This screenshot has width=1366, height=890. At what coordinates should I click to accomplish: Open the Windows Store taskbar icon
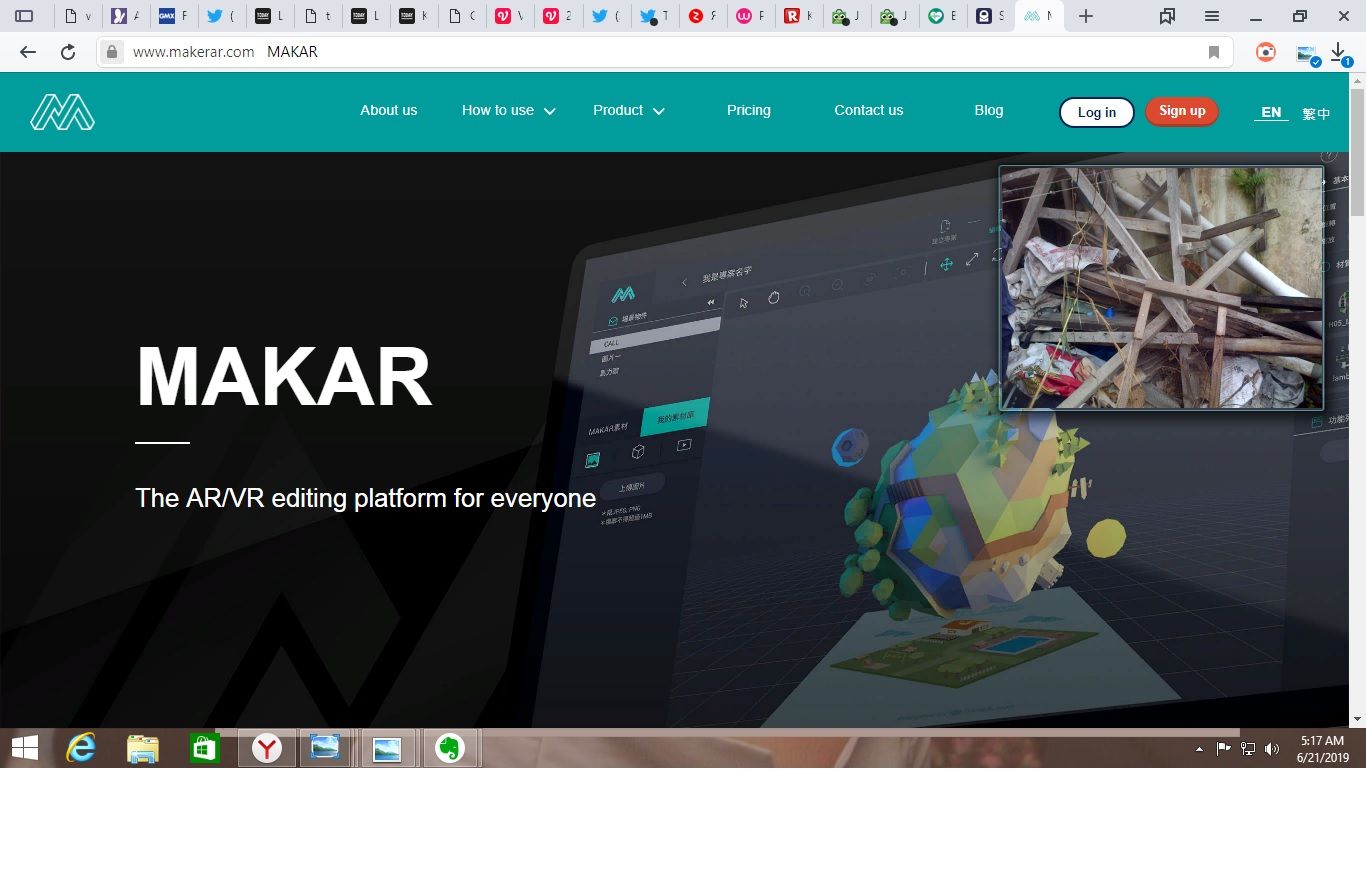[x=204, y=748]
